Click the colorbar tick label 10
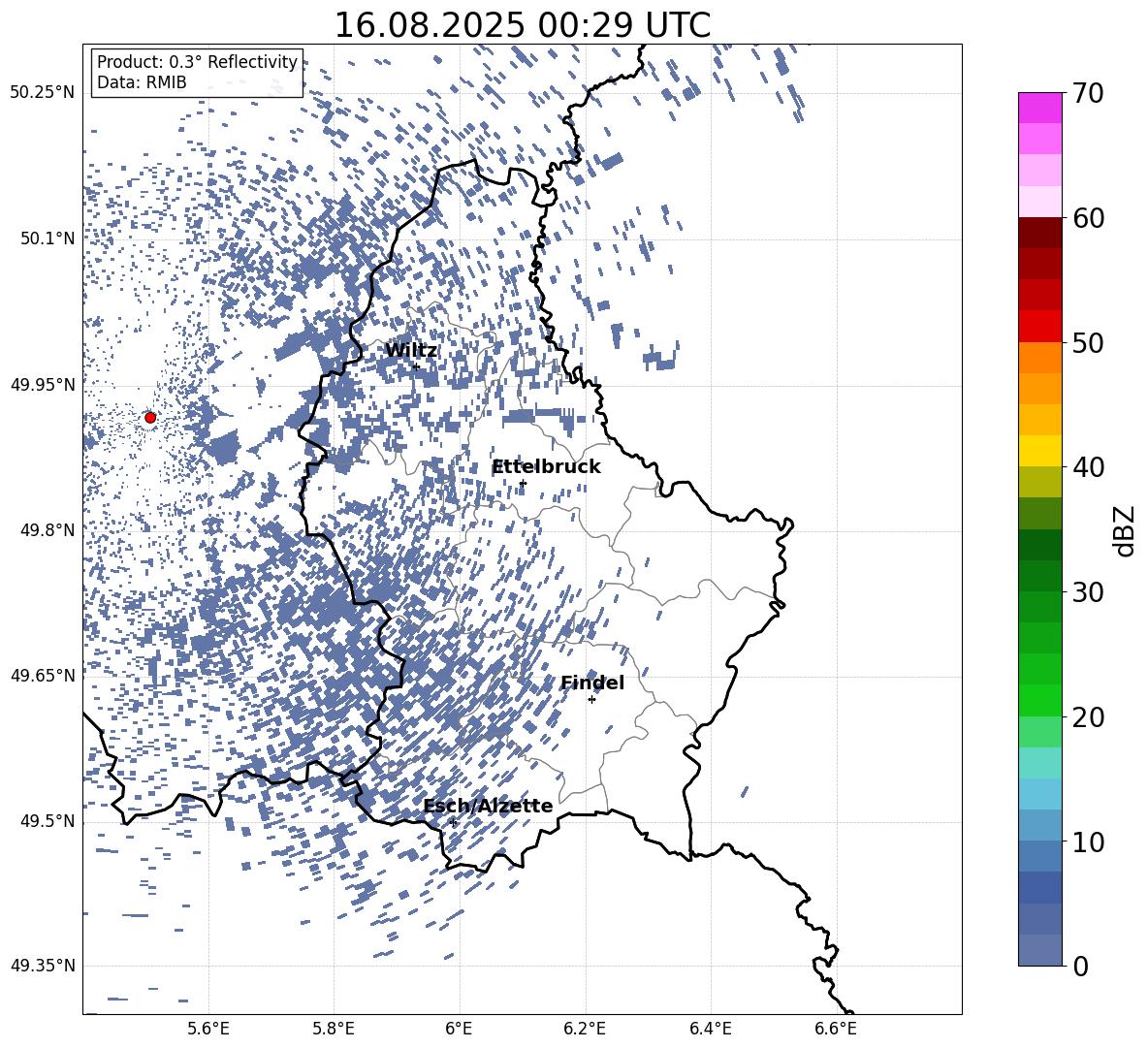 1087,842
